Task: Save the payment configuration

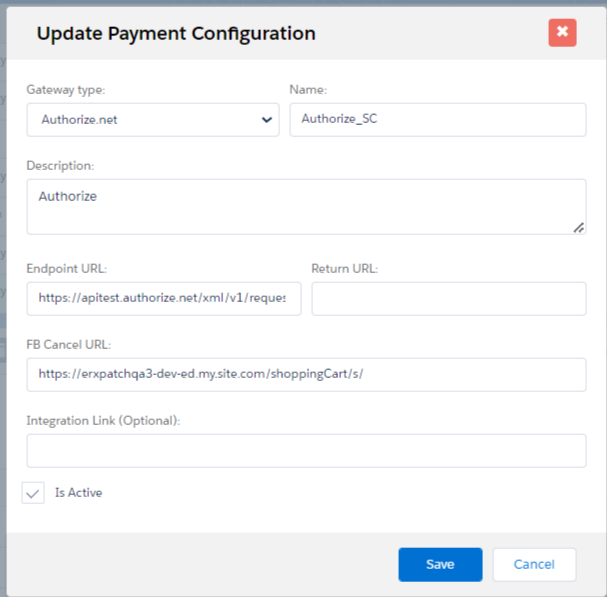Action: pos(440,564)
